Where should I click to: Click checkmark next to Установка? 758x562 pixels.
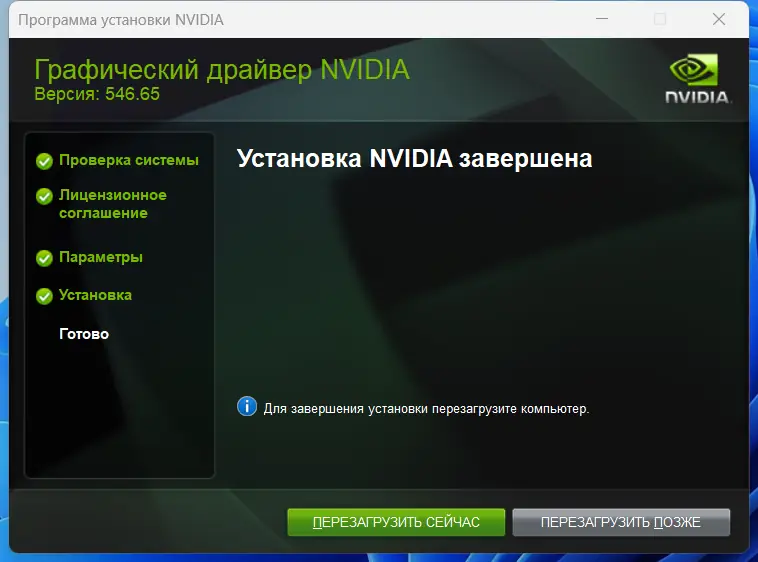pos(44,296)
